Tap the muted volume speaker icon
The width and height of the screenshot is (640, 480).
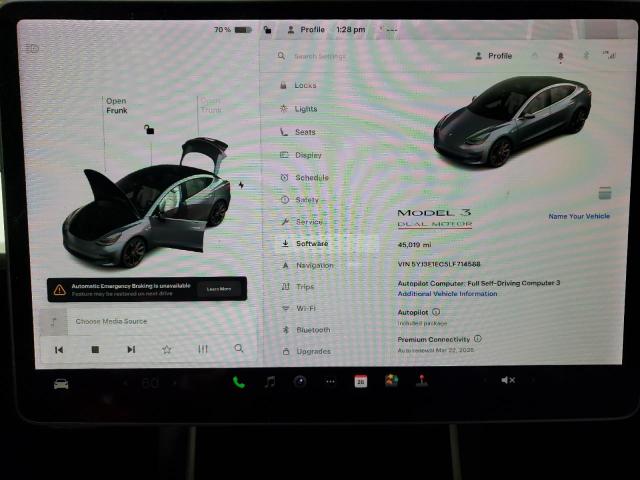coord(508,380)
